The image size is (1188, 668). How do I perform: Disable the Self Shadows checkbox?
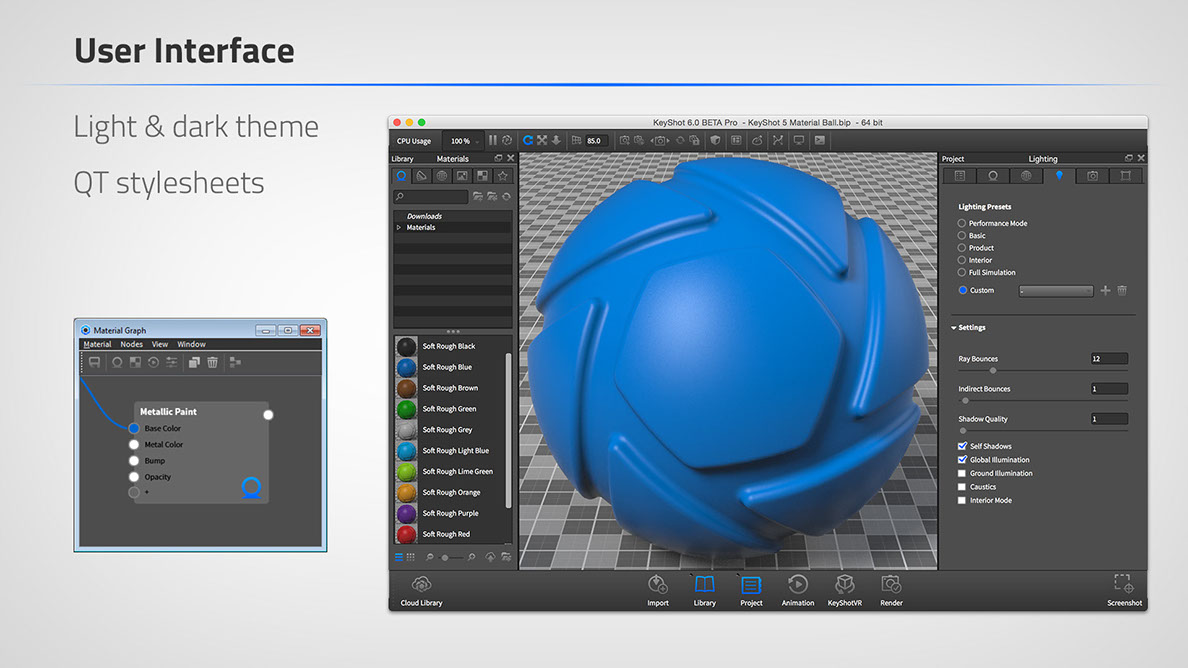click(962, 446)
